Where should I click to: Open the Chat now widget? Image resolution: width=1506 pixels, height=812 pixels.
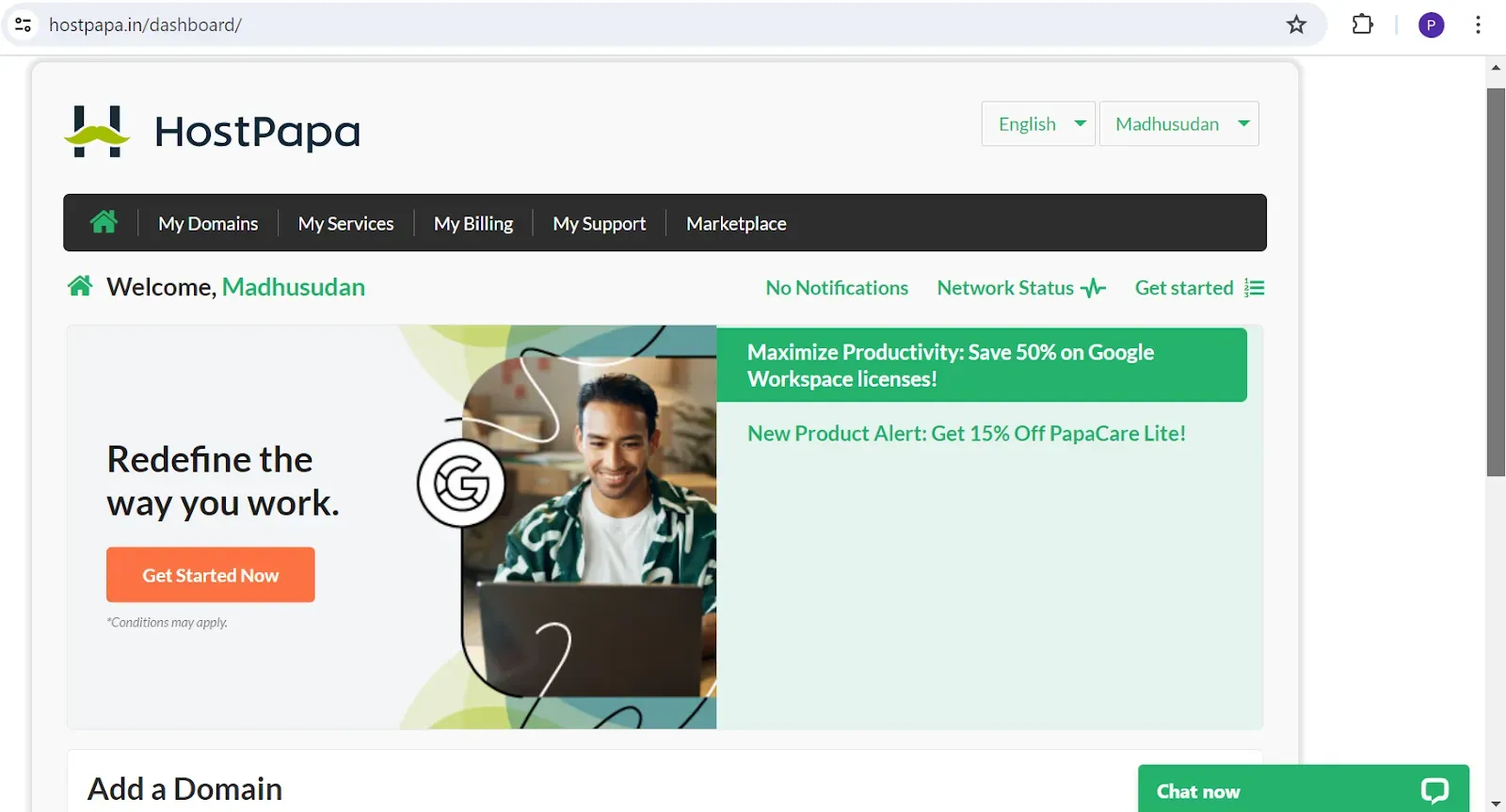pyautogui.click(x=1304, y=789)
